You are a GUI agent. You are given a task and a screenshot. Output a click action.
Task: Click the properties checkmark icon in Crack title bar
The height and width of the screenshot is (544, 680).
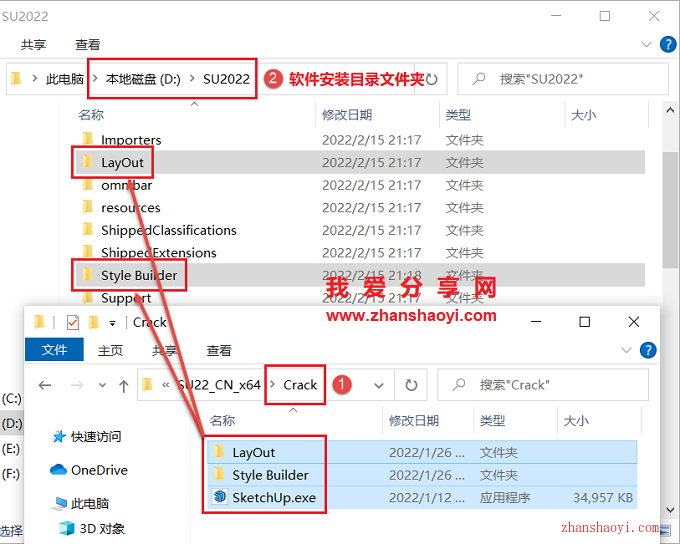pos(72,322)
